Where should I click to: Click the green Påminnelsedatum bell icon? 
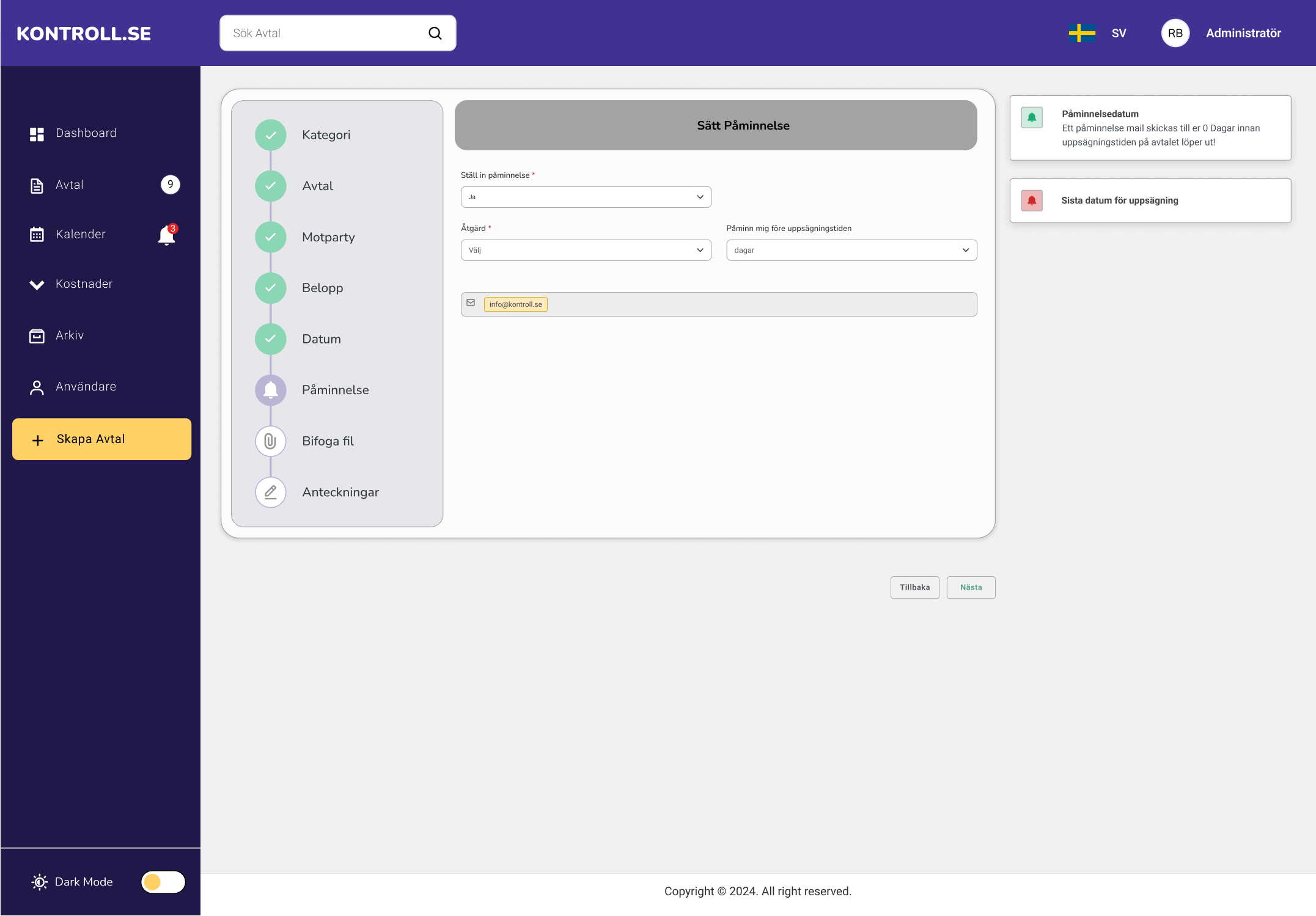click(x=1032, y=117)
